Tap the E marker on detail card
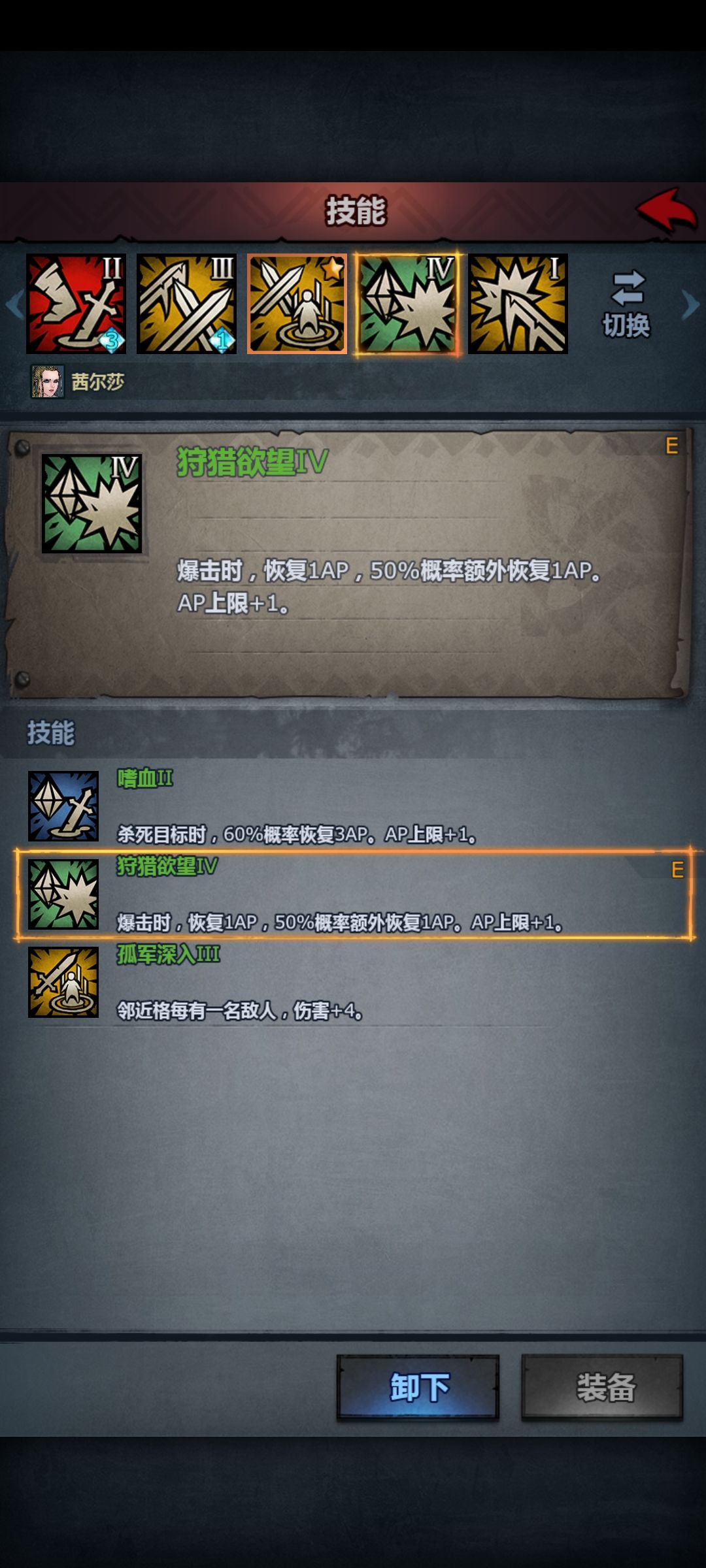This screenshot has height=1568, width=706. tap(671, 446)
